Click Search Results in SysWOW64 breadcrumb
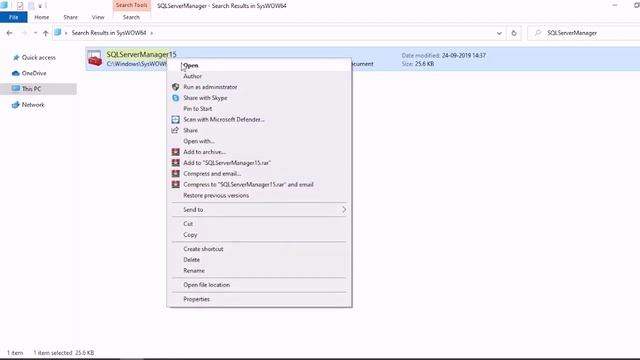This screenshot has height=360, width=640. click(109, 33)
